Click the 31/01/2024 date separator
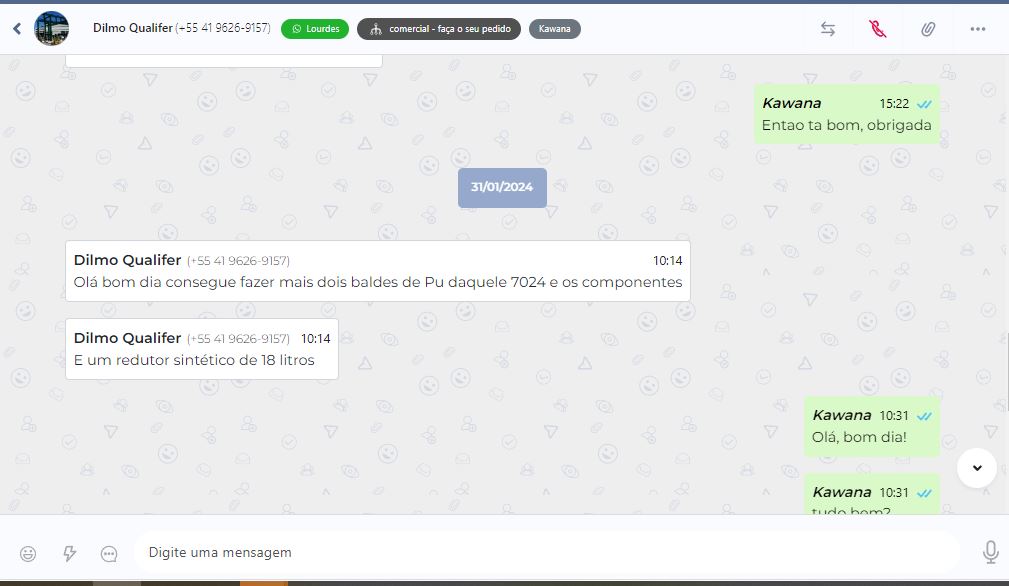Screen dimensions: 1009x586 503,188
